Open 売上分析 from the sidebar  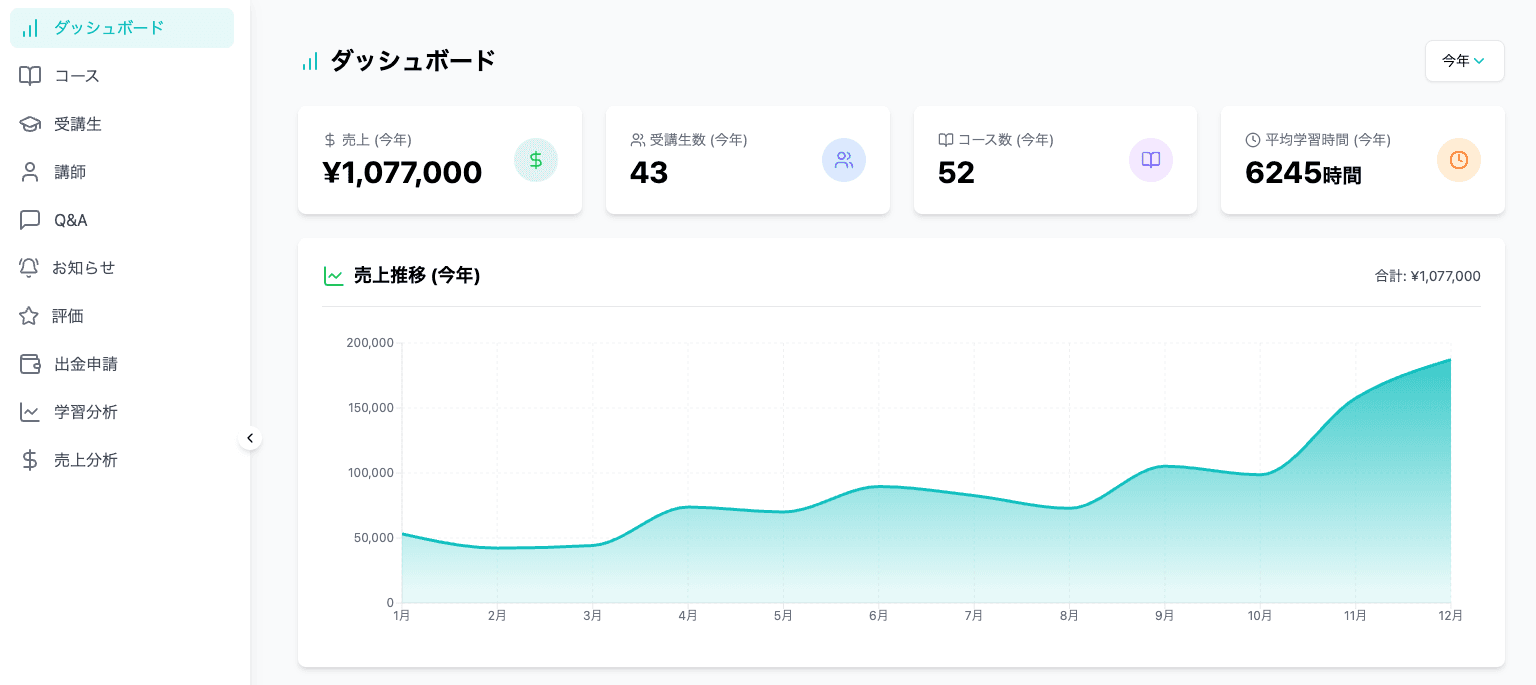85,460
